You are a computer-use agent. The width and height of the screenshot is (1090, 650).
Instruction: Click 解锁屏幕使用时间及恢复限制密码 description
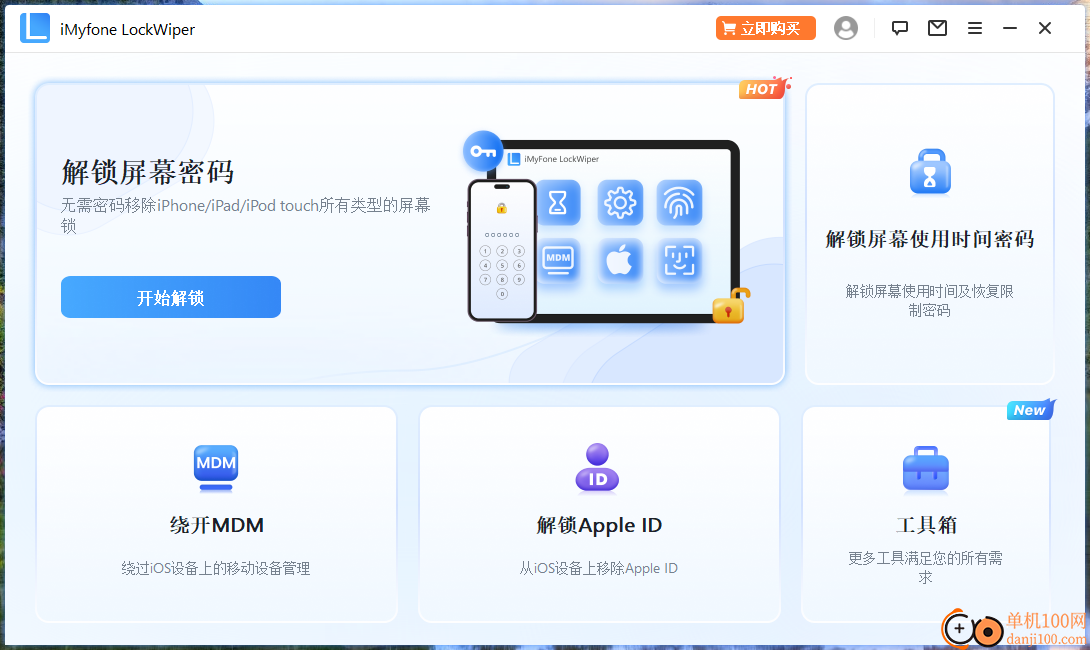click(x=929, y=300)
